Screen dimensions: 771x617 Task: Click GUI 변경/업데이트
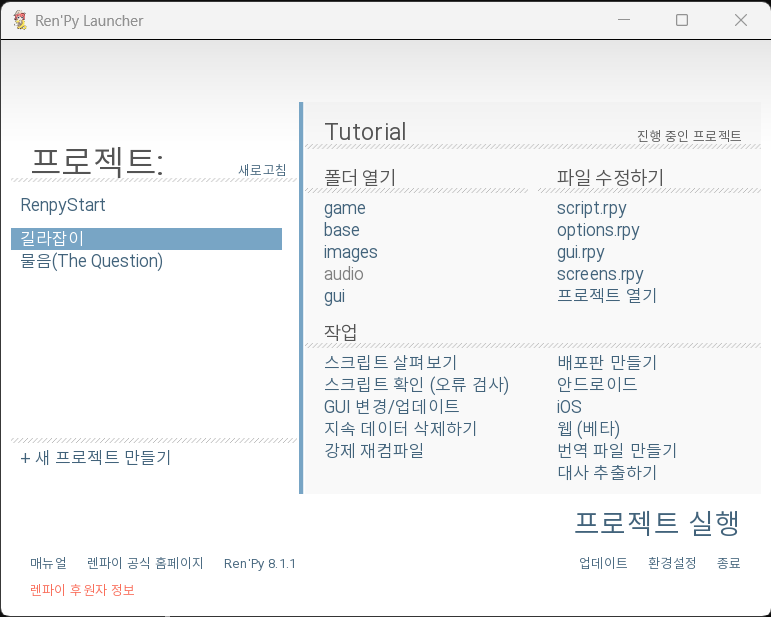point(391,407)
